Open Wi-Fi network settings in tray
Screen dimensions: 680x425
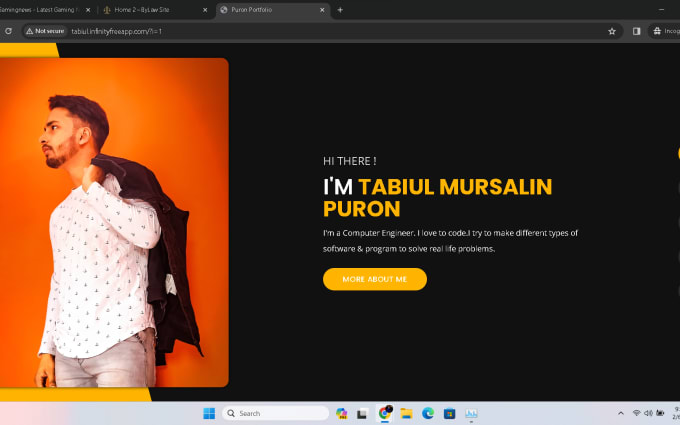pos(636,413)
